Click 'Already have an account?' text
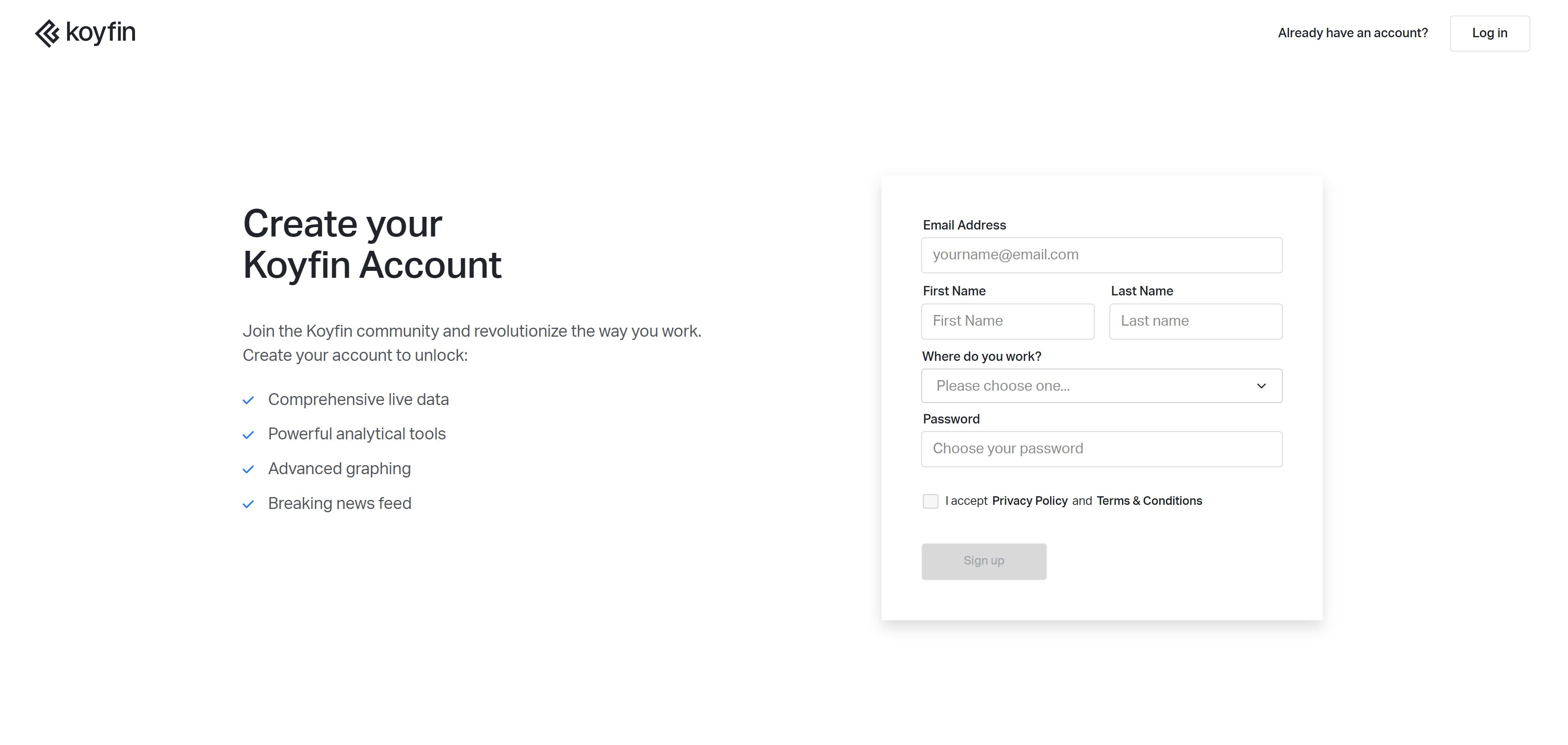This screenshot has height=745, width=1568. tap(1352, 33)
